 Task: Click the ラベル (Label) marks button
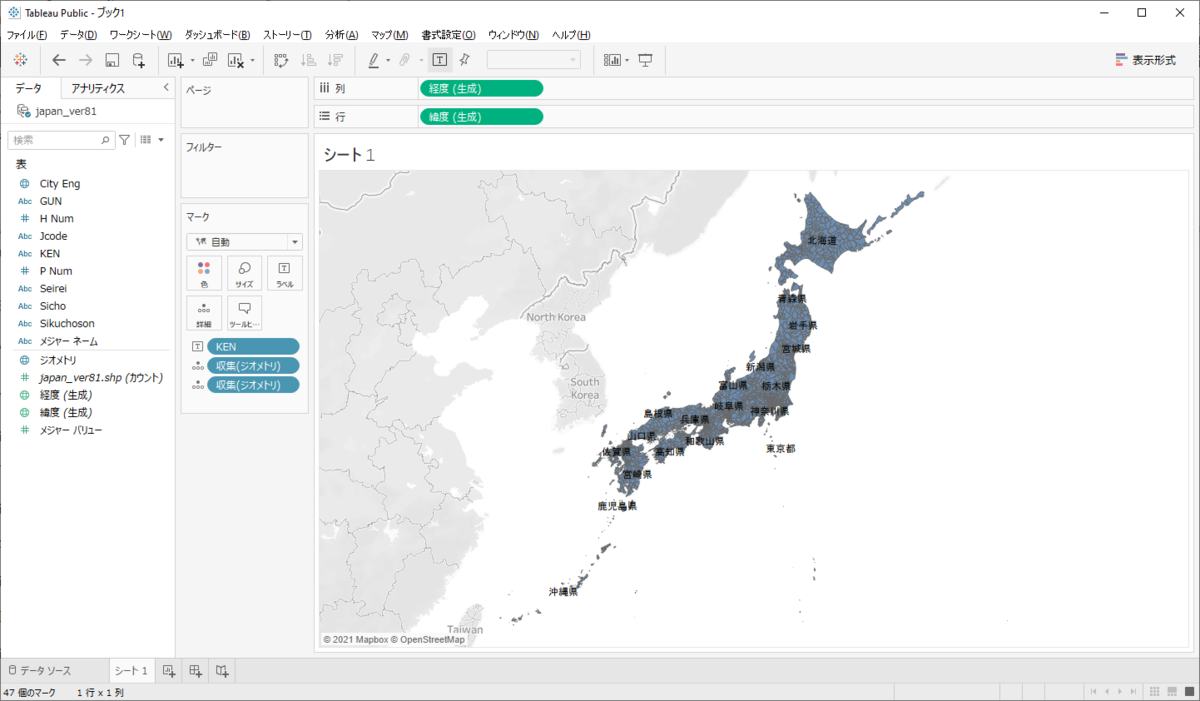coord(284,273)
